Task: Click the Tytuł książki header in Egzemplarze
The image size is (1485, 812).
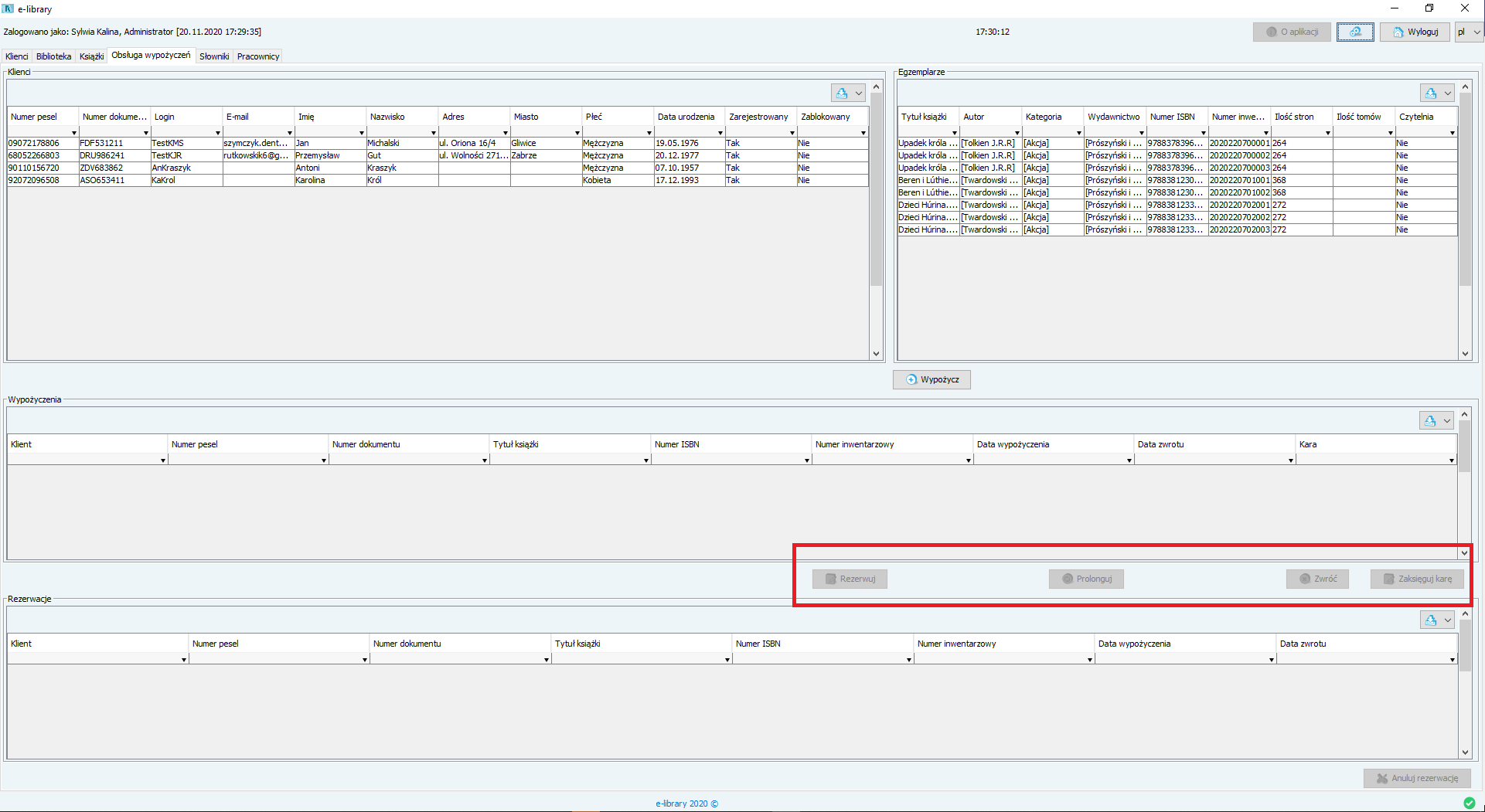Action: pos(928,117)
